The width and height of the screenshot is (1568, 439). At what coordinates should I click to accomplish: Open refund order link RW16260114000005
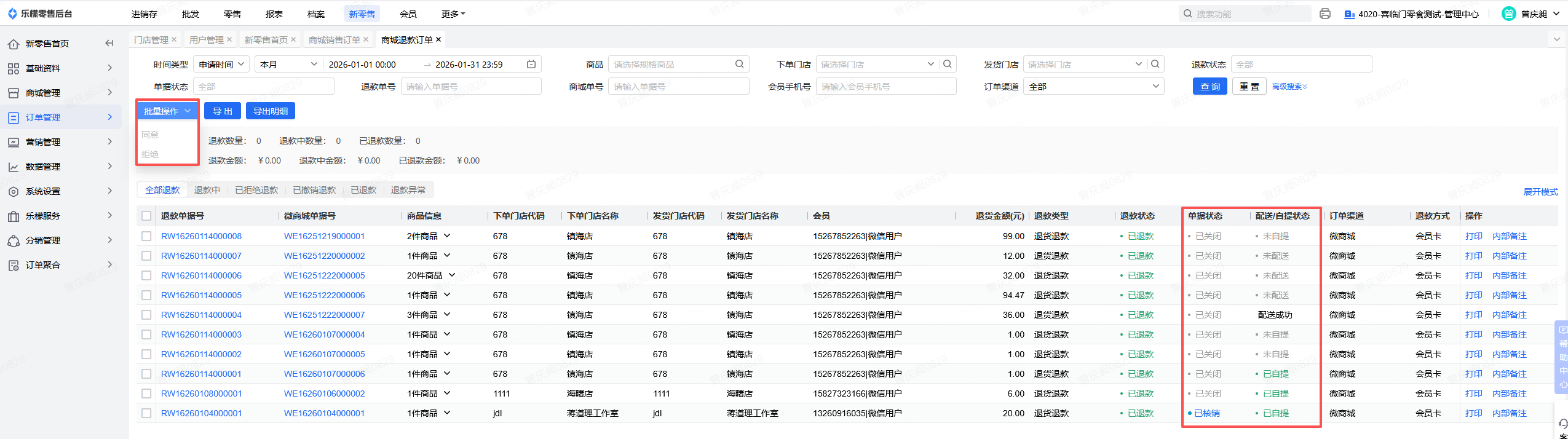click(201, 295)
